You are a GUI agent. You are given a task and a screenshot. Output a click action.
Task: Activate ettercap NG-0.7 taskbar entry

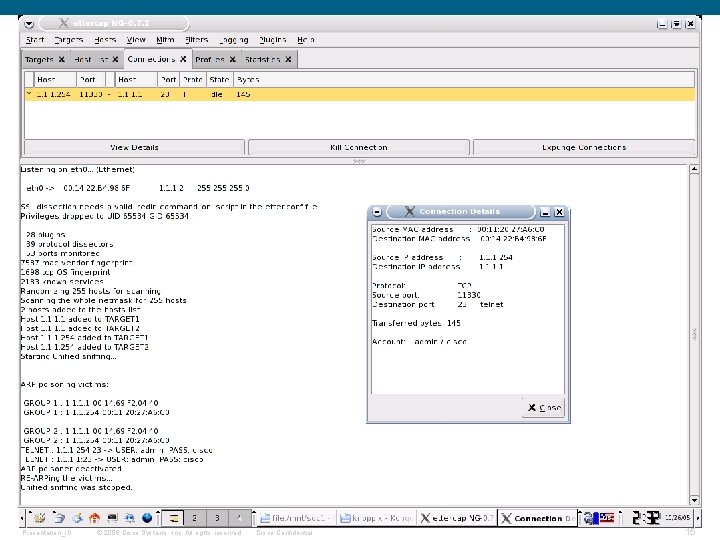[457, 518]
